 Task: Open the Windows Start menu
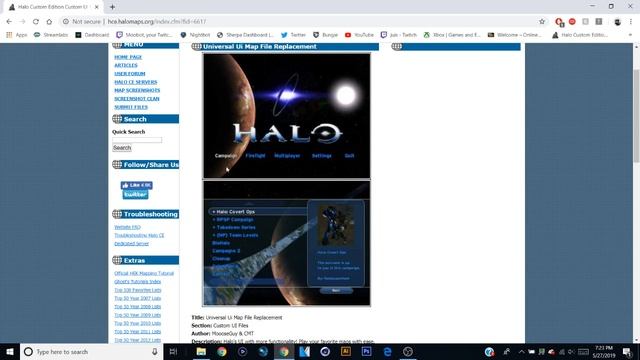coord(10,351)
